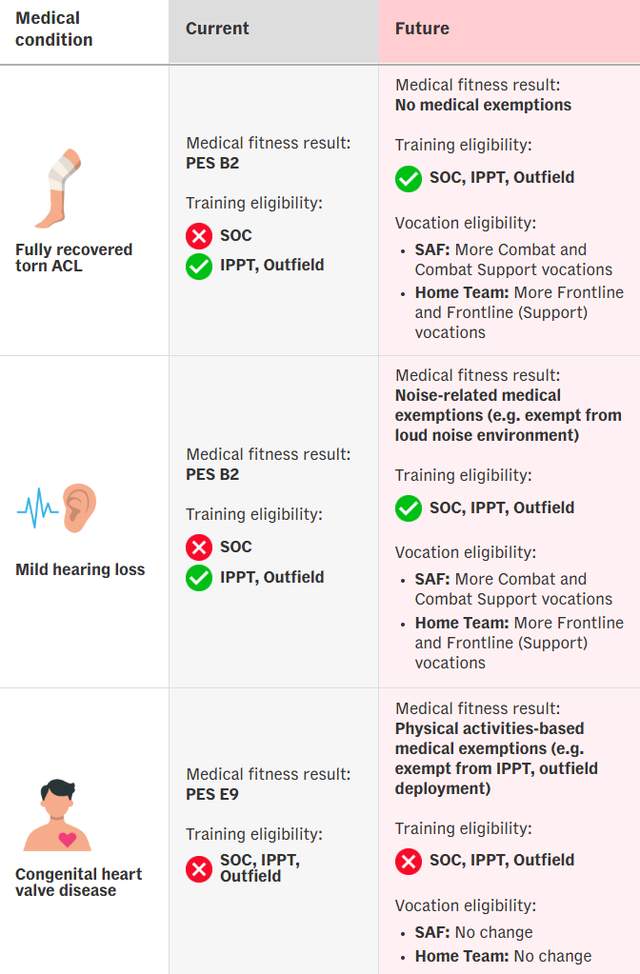The width and height of the screenshot is (640, 974).
Task: Click the Medical condition header cell
Action: (x=54, y=30)
